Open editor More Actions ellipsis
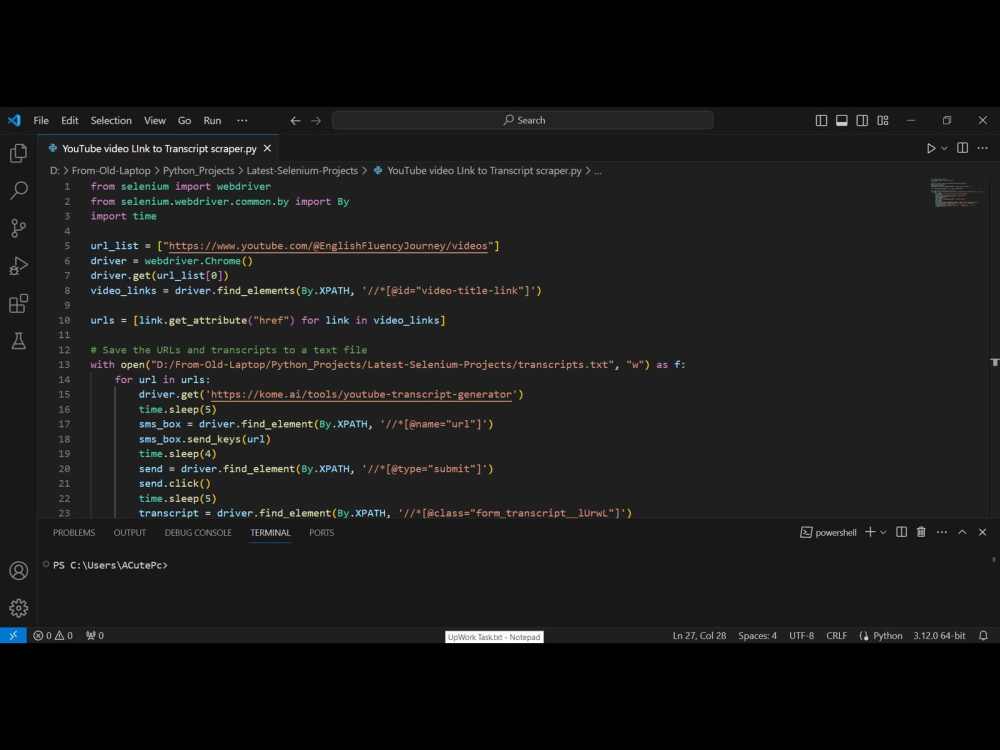The image size is (1000, 750). point(983,148)
